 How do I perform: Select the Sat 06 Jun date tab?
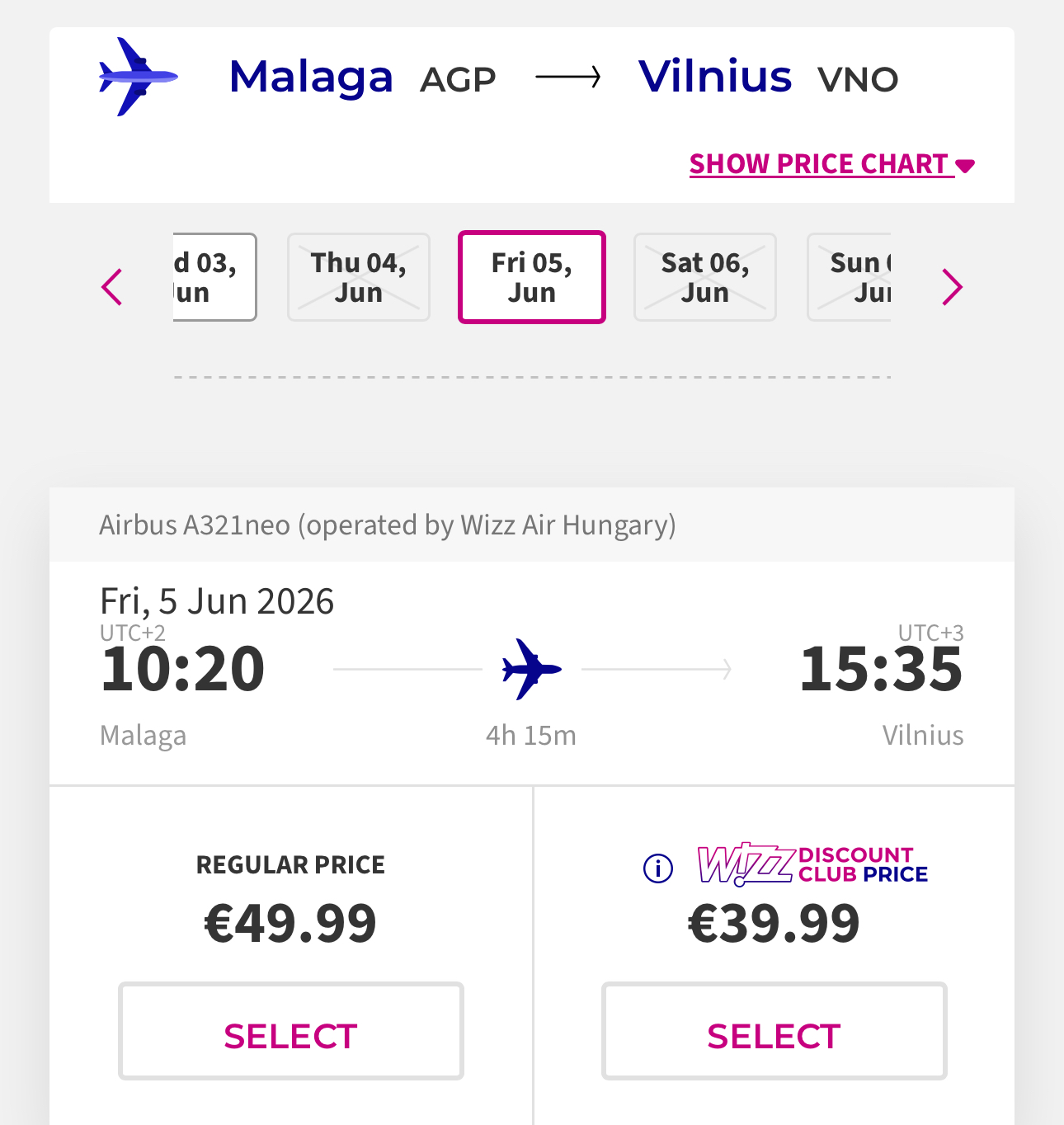coord(705,277)
